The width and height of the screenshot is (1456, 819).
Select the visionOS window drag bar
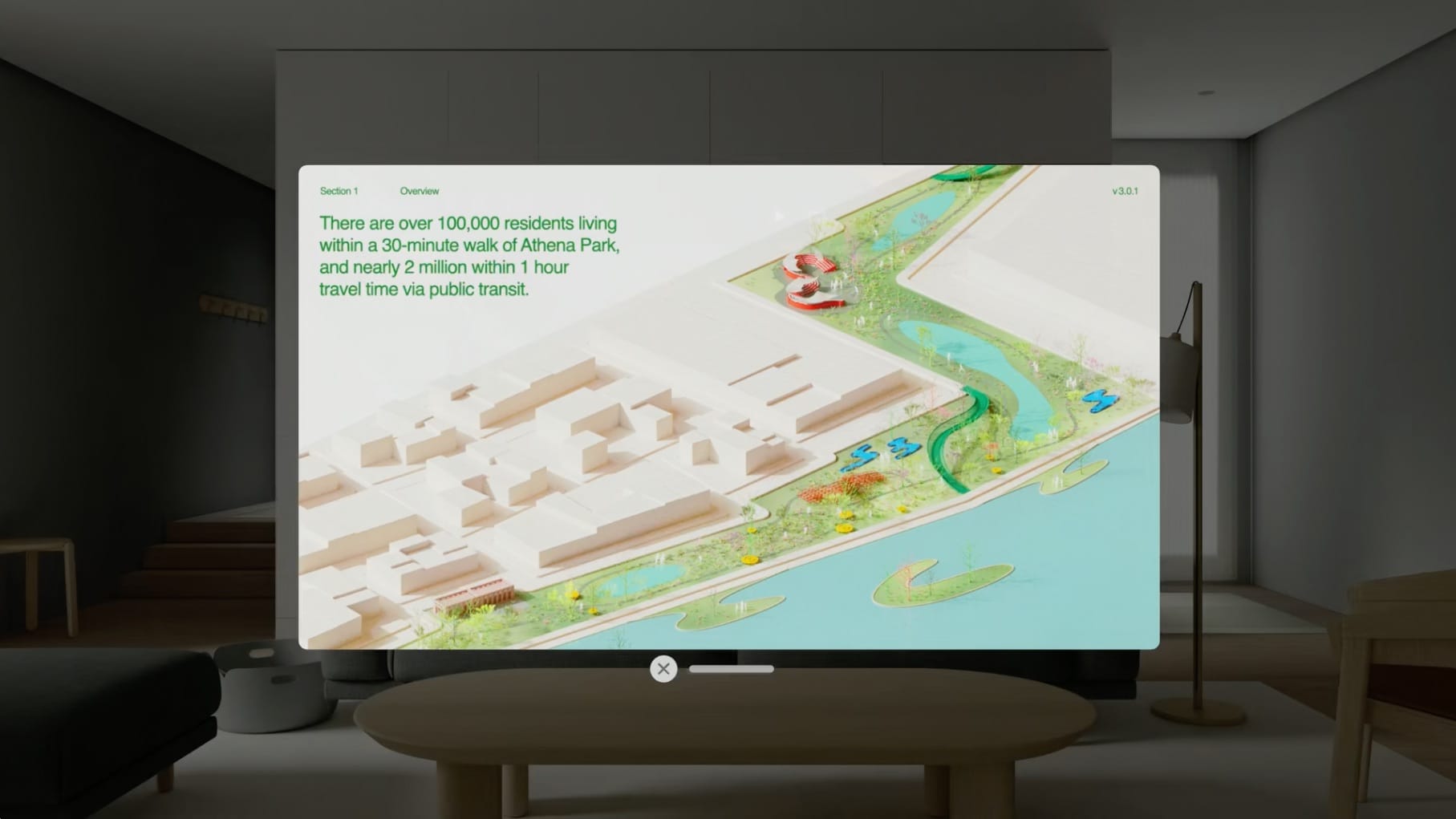point(730,669)
